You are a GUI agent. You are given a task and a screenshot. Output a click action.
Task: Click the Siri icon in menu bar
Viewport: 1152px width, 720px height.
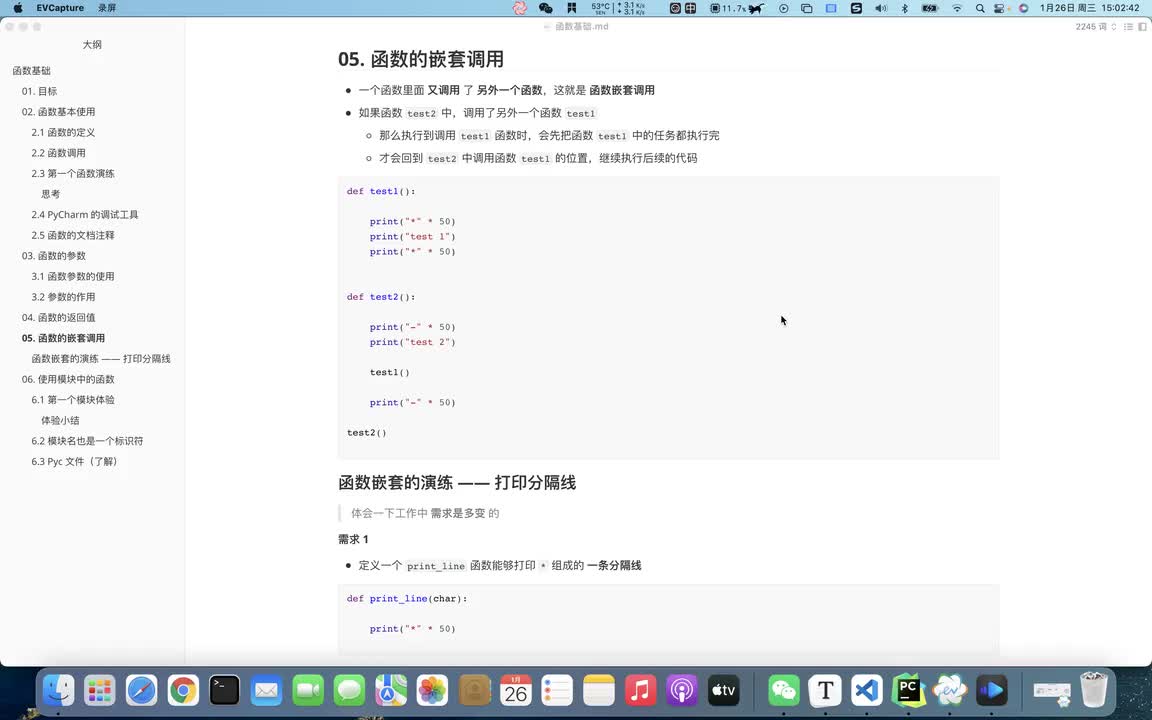pyautogui.click(x=1023, y=8)
